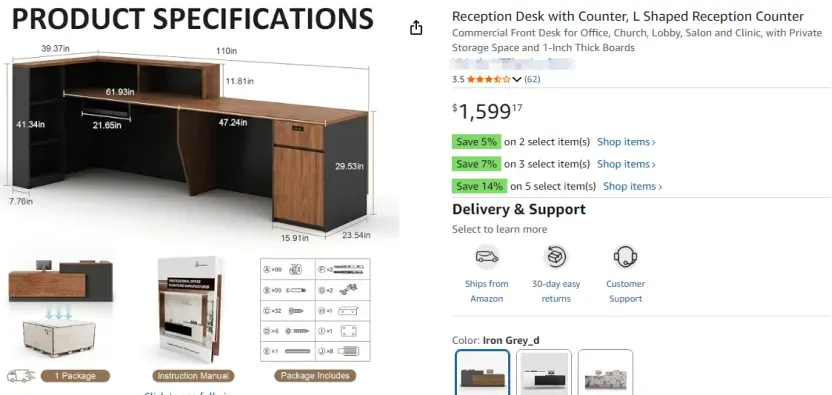Viewport: 832px width, 395px height.
Task: Click the Customer Support headset icon
Action: (626, 257)
